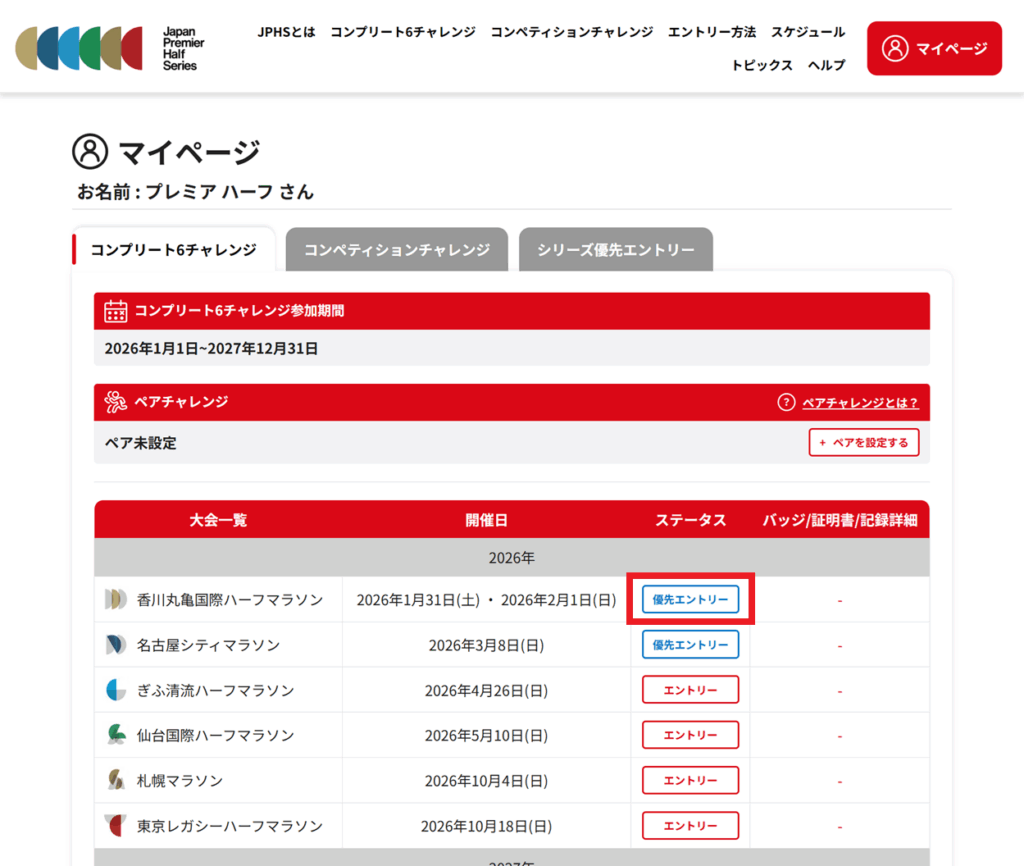Click the runners icon beside ペアチャレンジ
The width and height of the screenshot is (1024, 866).
click(x=116, y=402)
